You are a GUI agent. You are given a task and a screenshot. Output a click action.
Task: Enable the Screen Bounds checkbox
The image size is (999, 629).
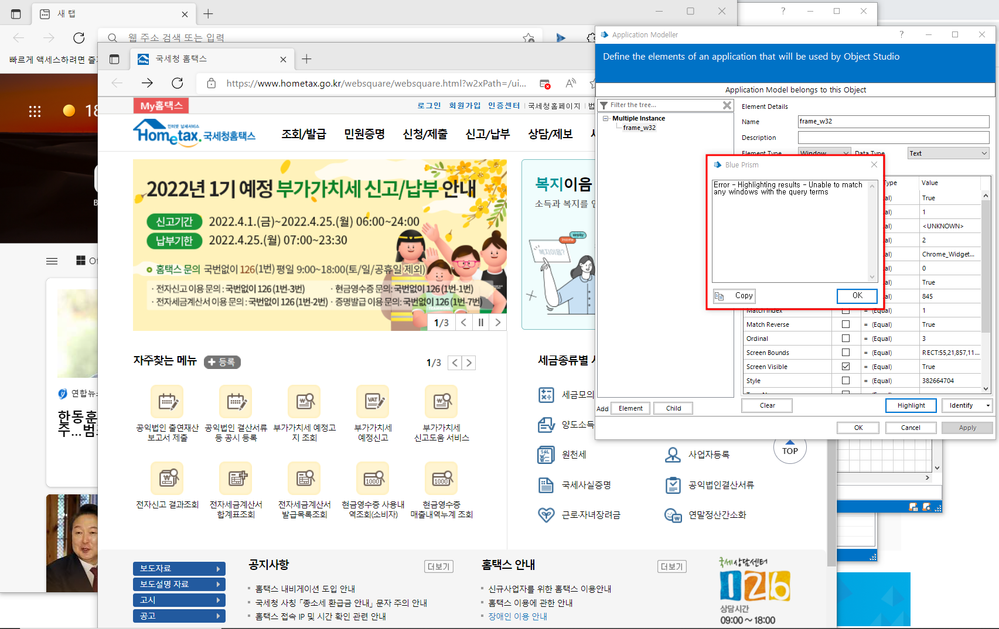(845, 352)
